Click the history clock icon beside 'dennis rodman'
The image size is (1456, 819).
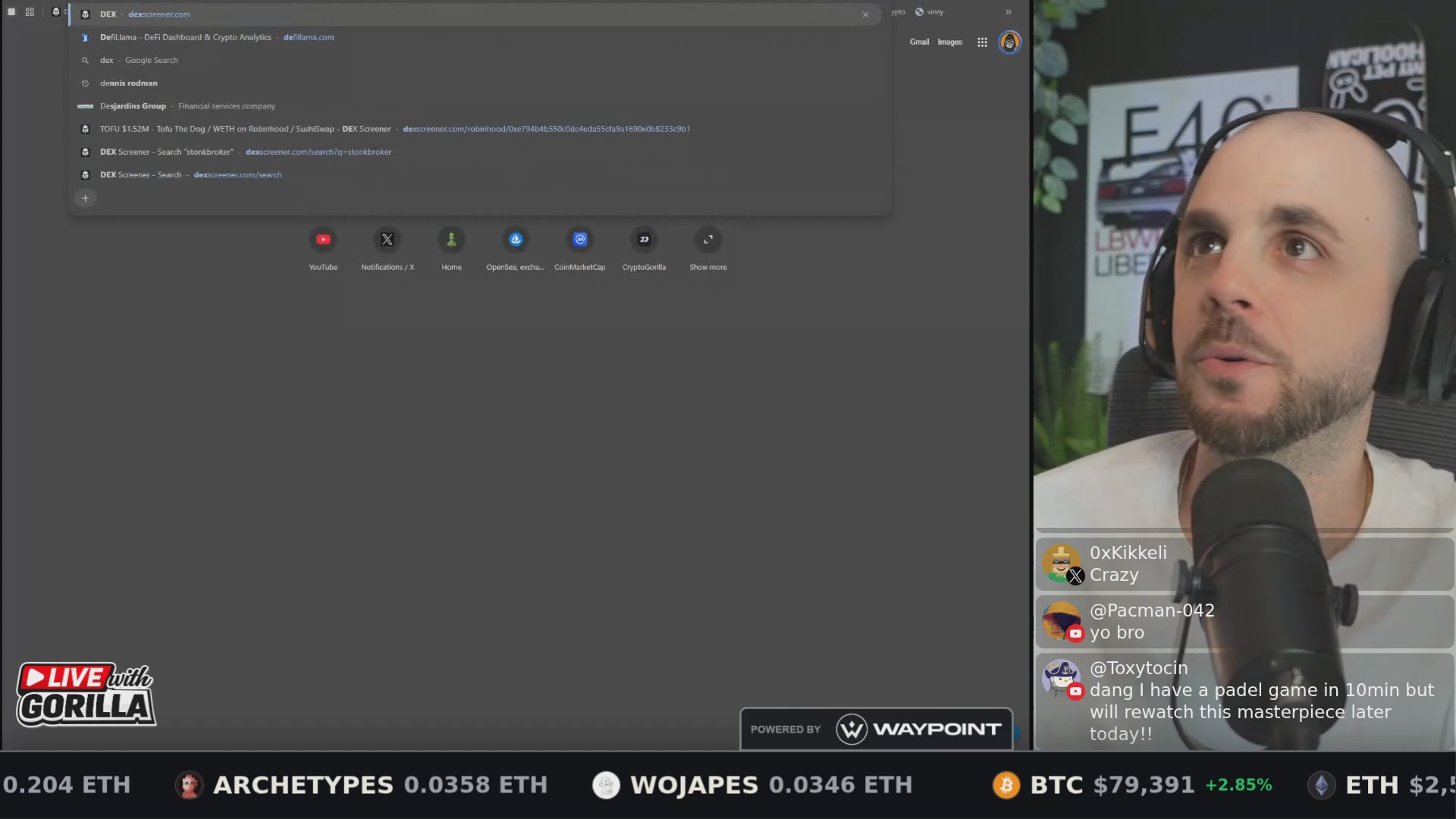(x=85, y=83)
